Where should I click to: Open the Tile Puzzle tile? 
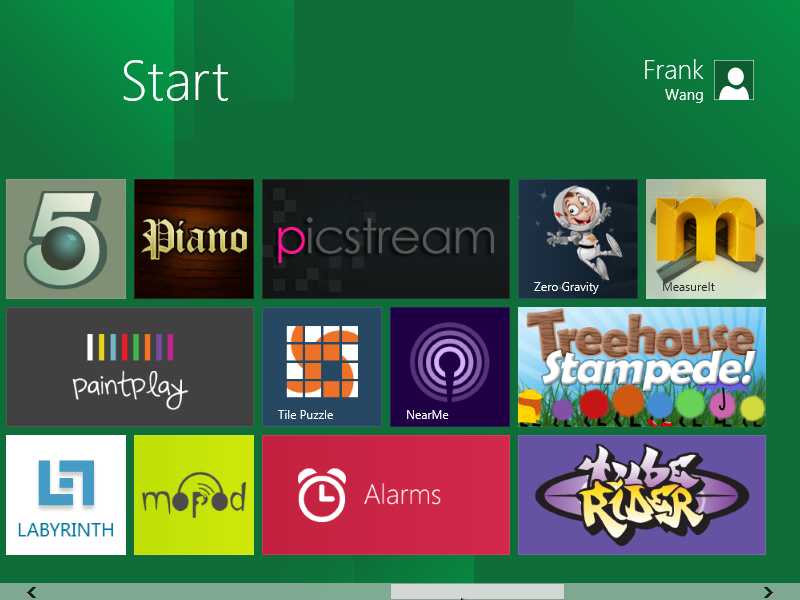pos(322,367)
